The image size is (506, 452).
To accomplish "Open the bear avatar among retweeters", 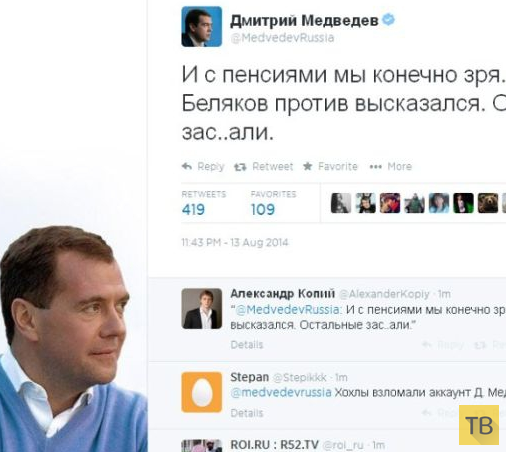I will click(x=488, y=203).
